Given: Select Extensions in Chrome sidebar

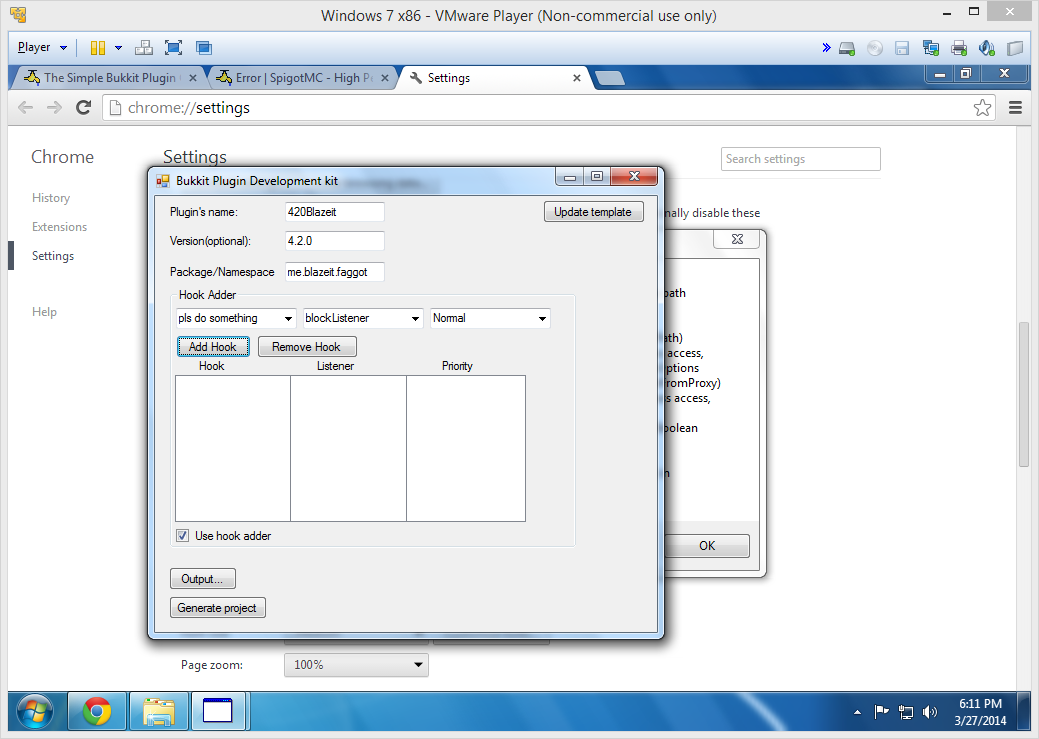Looking at the screenshot, I should point(59,227).
